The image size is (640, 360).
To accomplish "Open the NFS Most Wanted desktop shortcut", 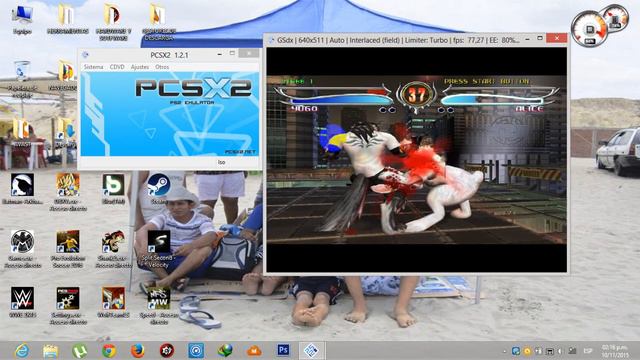I will coord(159,305).
